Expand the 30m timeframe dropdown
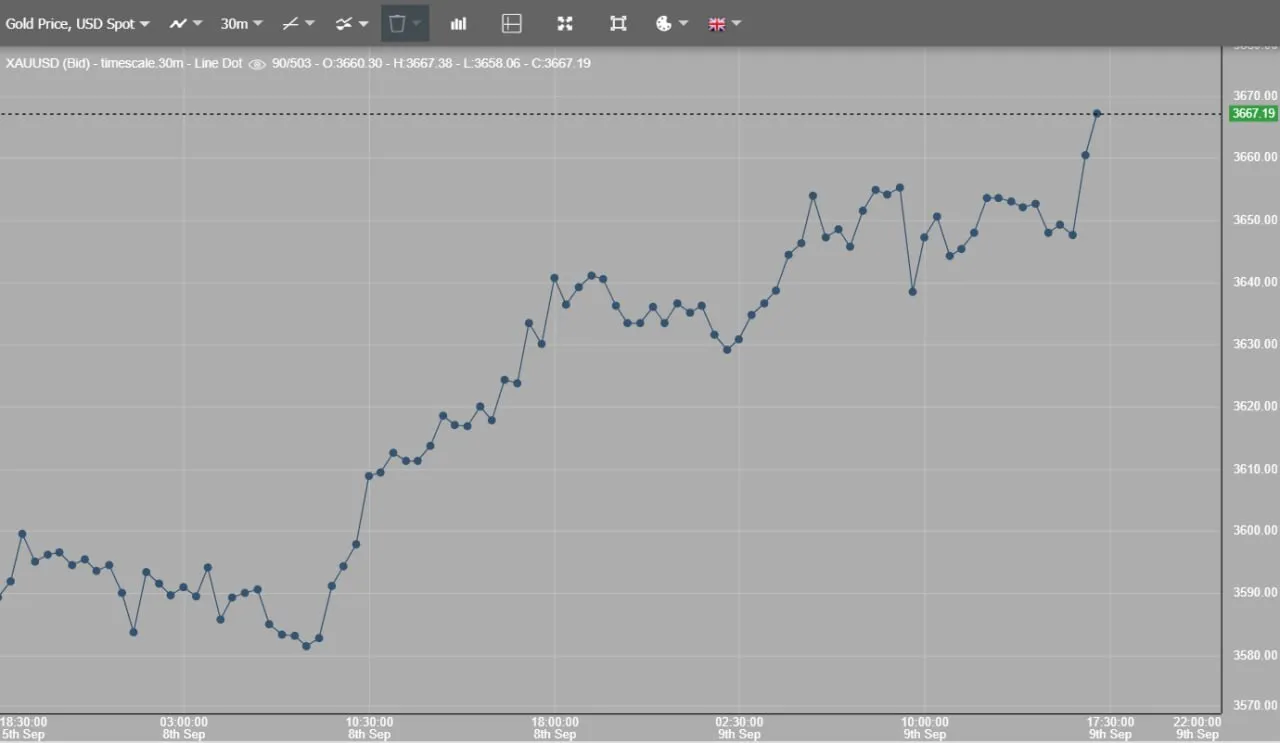 click(x=242, y=23)
